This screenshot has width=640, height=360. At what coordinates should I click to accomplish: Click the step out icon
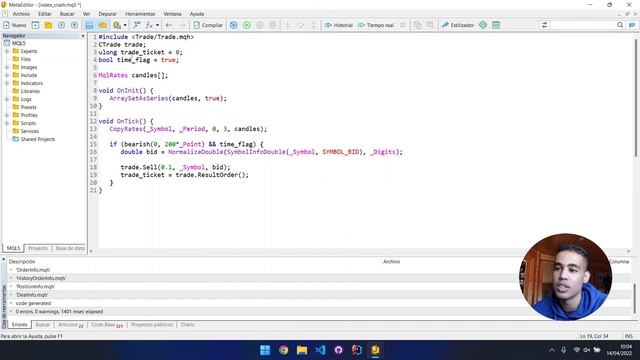pos(313,25)
